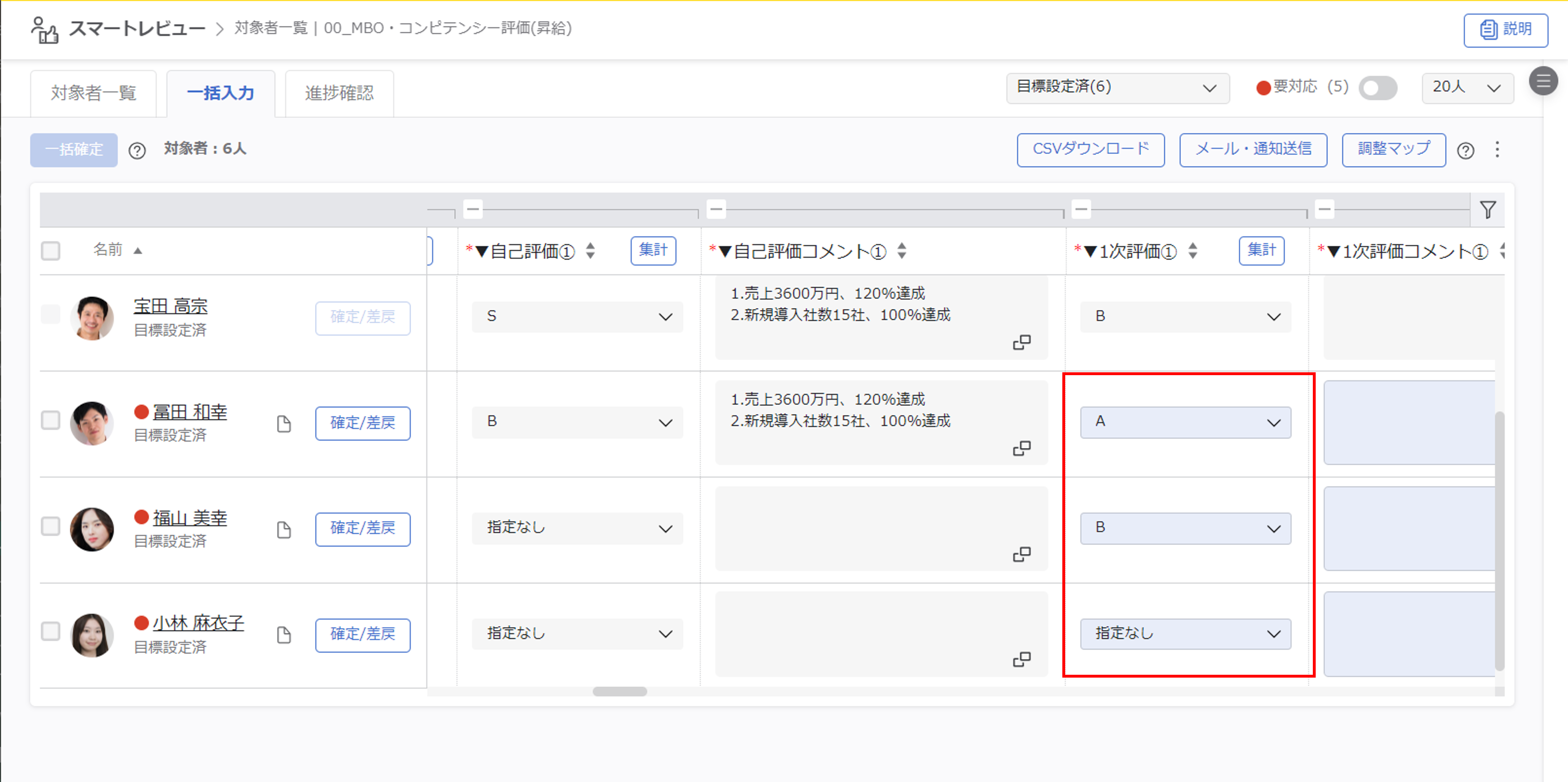The height and width of the screenshot is (782, 1568).
Task: Open document icon for 冨田 和幸
Action: click(x=284, y=424)
